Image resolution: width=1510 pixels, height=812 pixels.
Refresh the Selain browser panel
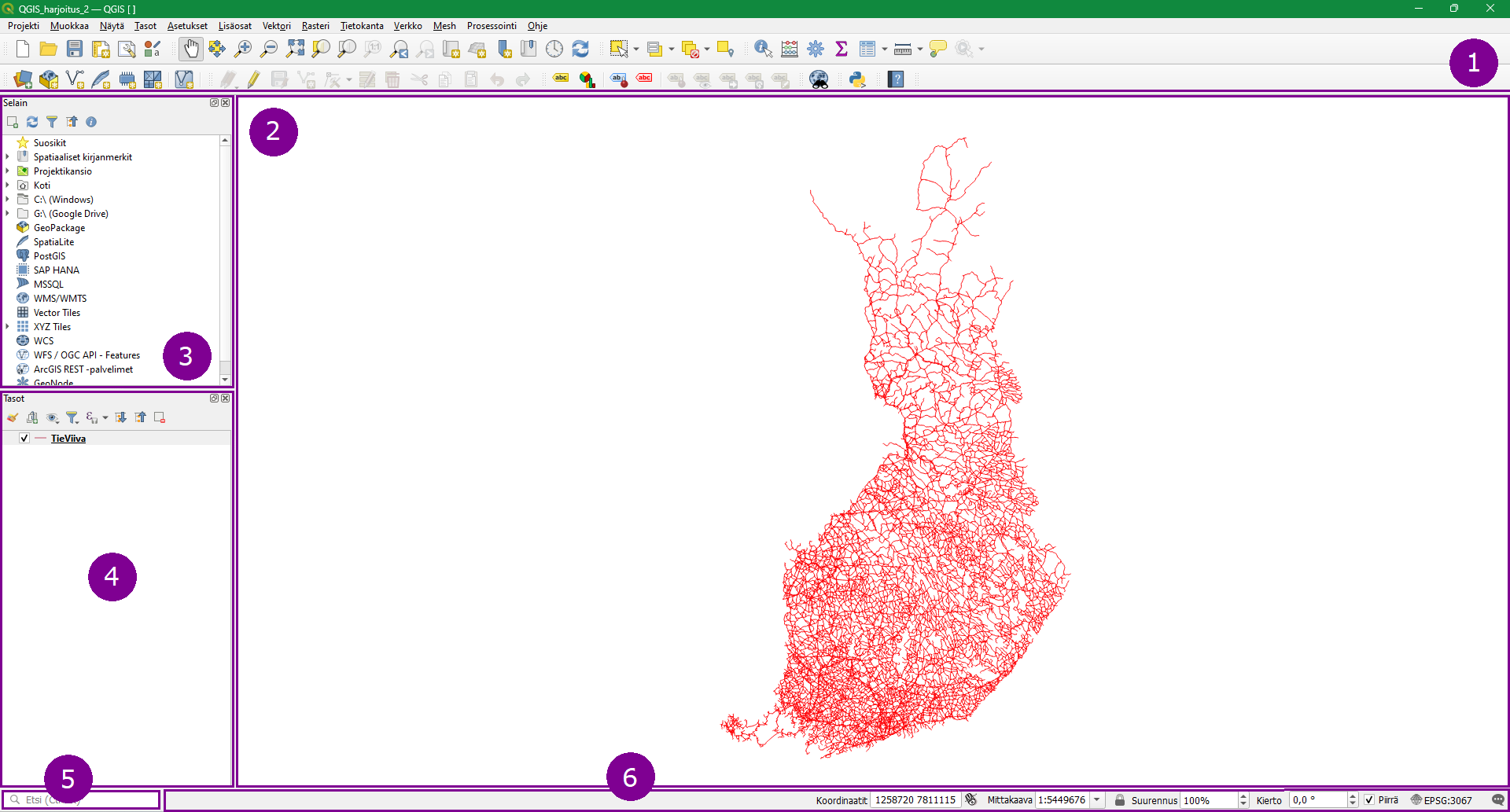click(x=32, y=122)
